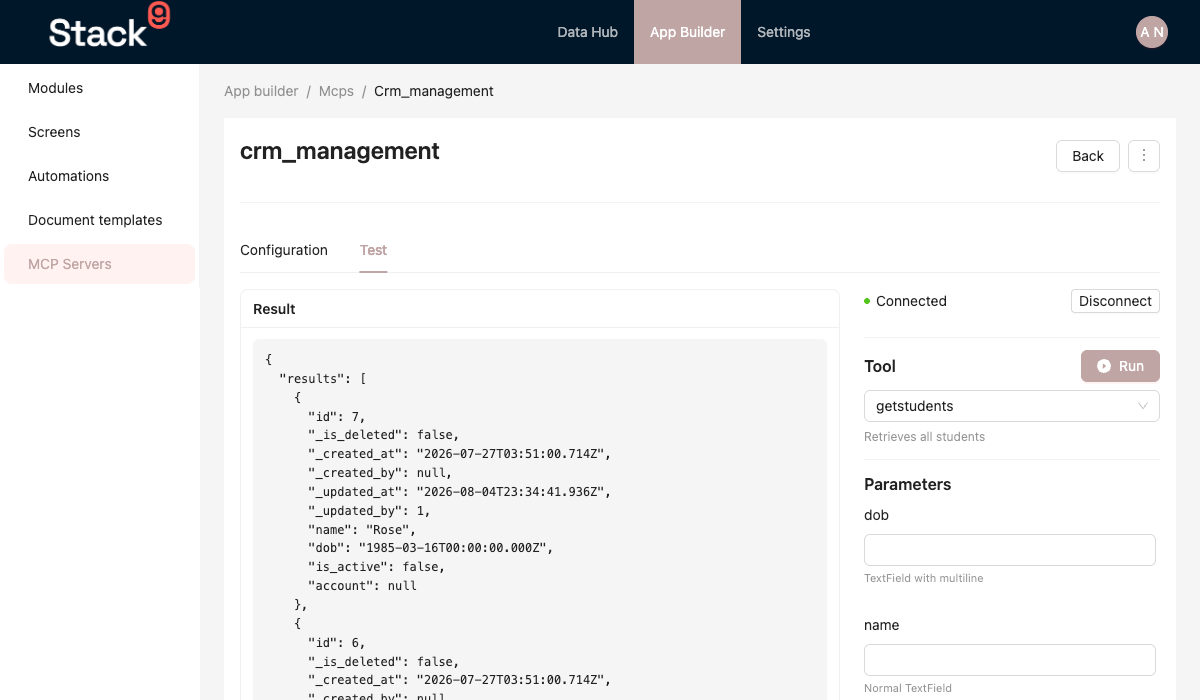Run the selected tool
The image size is (1200, 700).
(x=1120, y=366)
